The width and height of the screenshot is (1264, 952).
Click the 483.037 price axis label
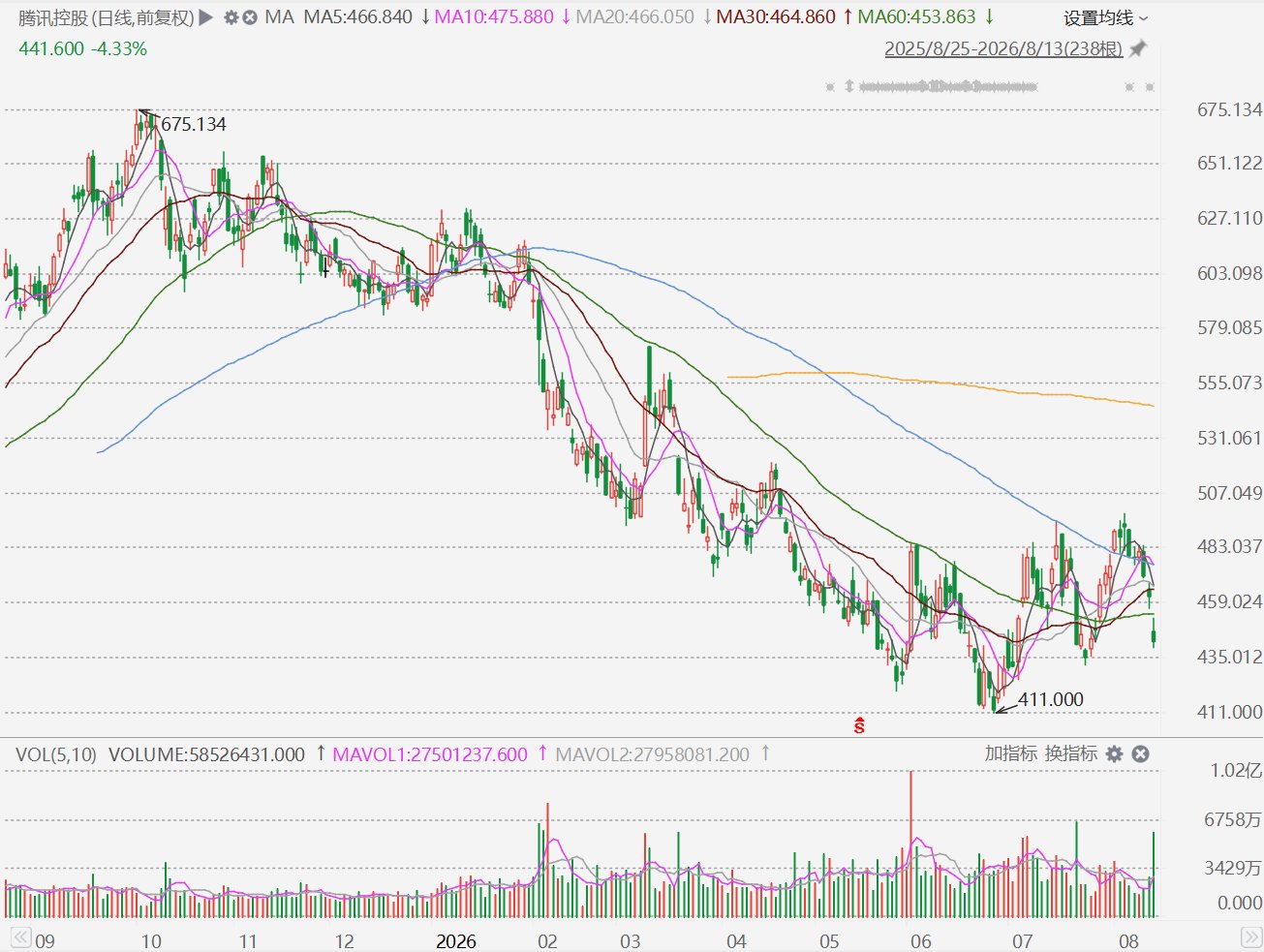tap(1229, 546)
